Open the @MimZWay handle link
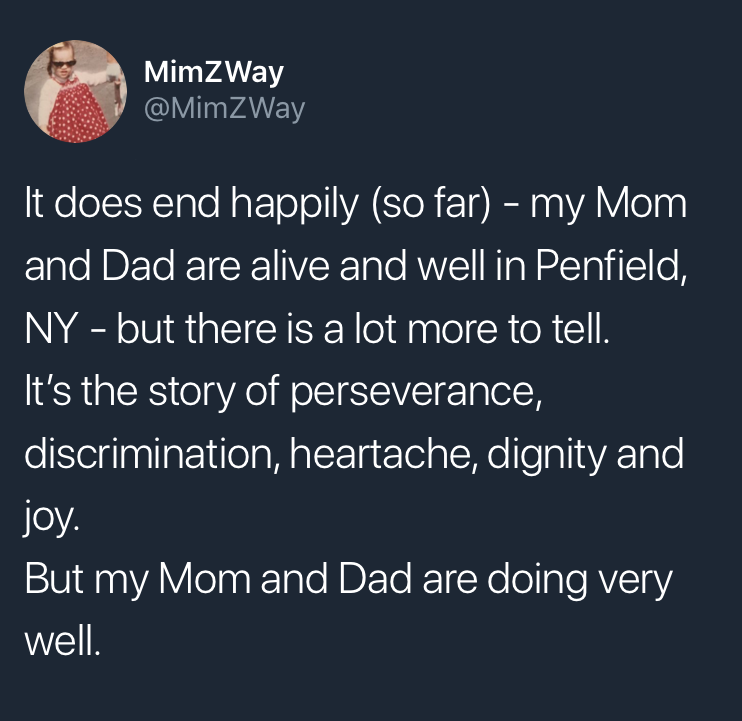 224,107
